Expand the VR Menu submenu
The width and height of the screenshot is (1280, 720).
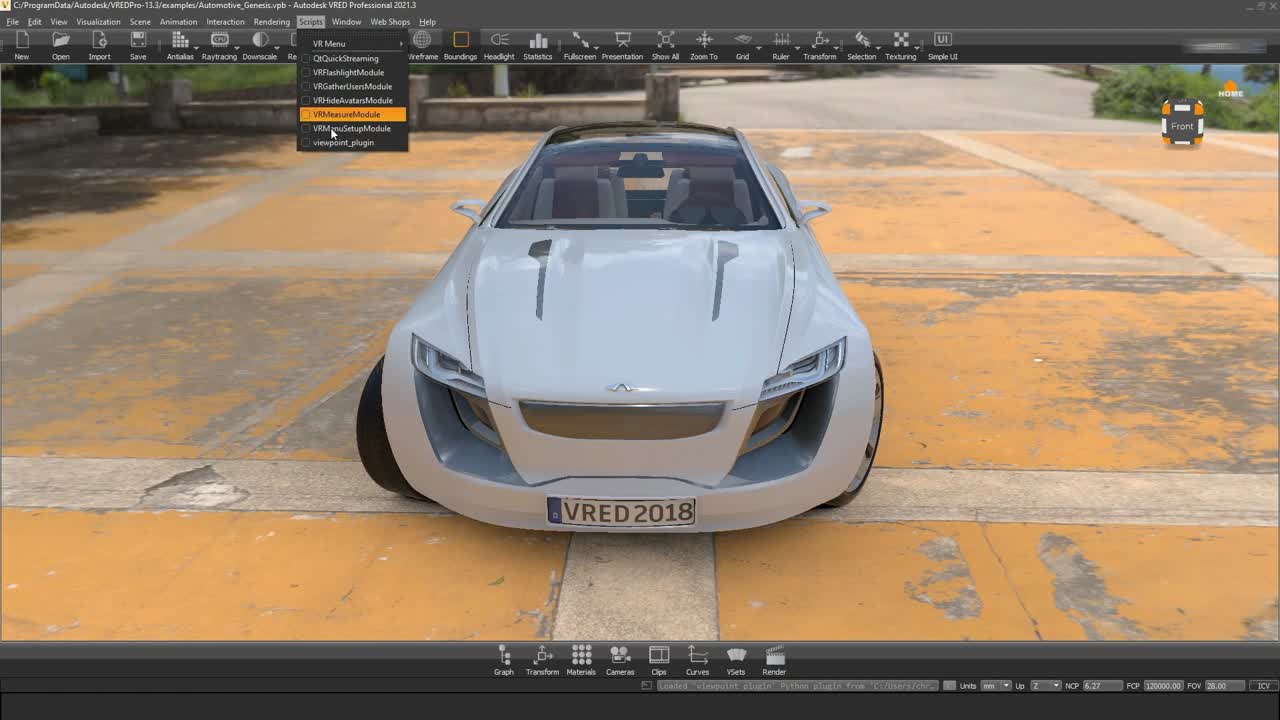tap(352, 44)
